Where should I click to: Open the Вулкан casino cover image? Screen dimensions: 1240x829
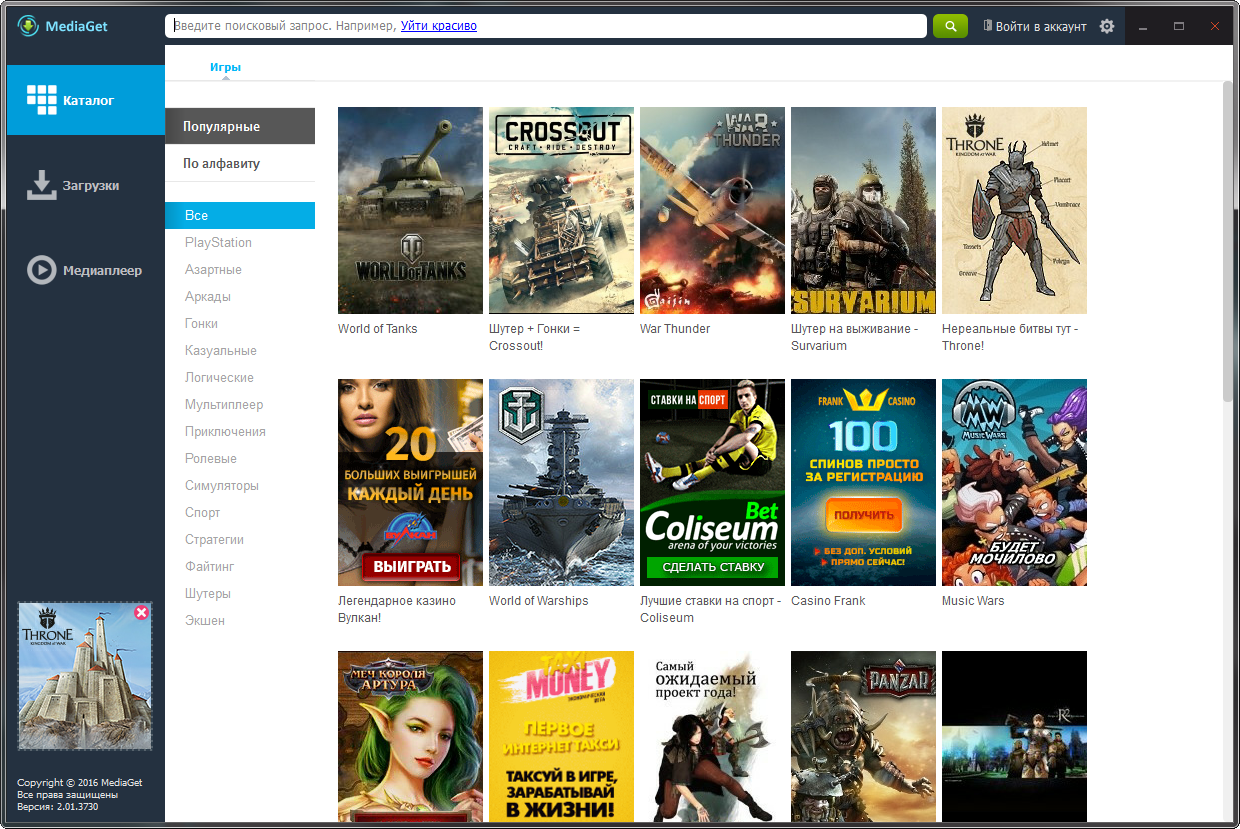tap(410, 482)
